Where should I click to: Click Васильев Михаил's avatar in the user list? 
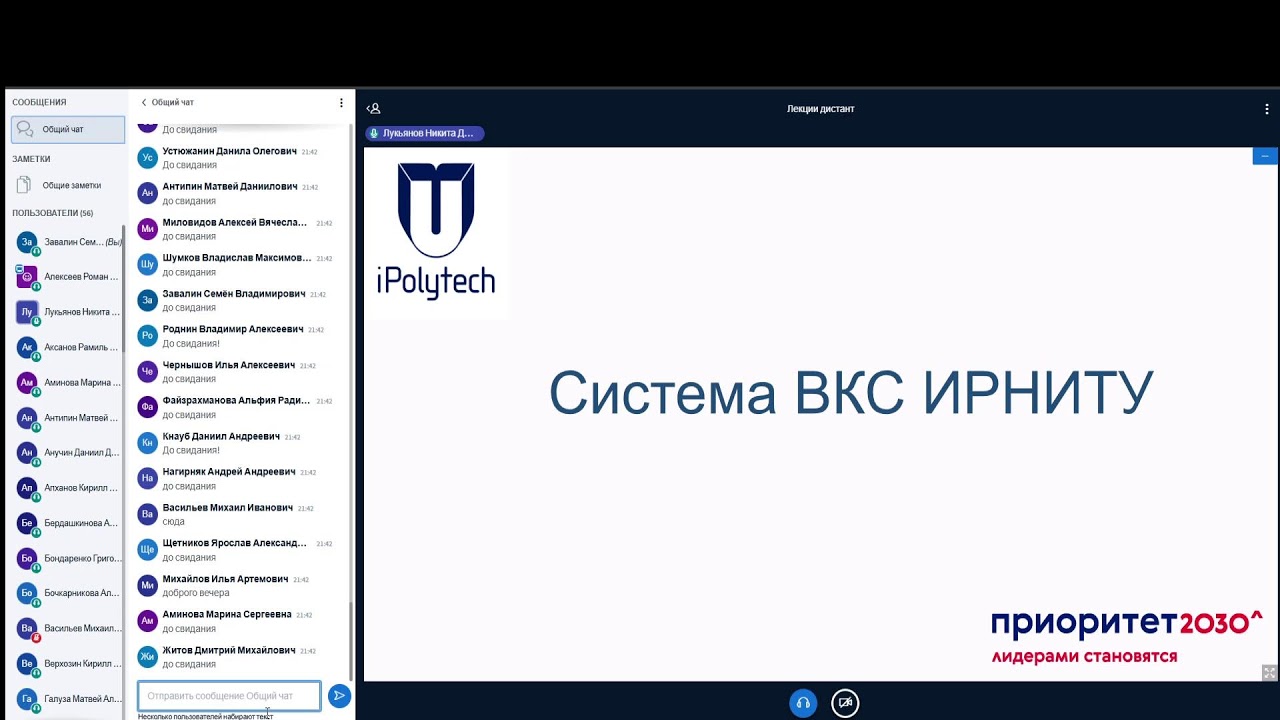click(x=27, y=628)
